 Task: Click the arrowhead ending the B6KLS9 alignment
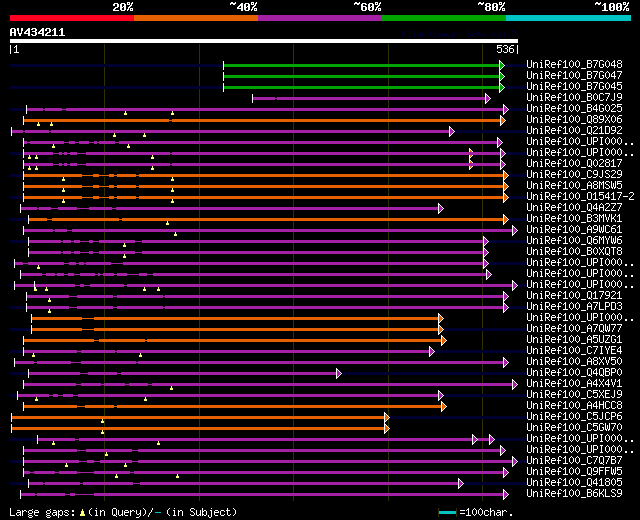(x=506, y=495)
